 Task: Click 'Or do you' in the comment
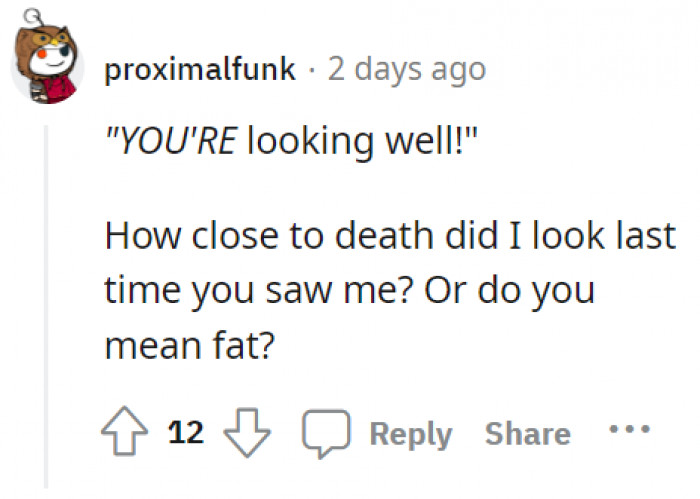pos(509,292)
